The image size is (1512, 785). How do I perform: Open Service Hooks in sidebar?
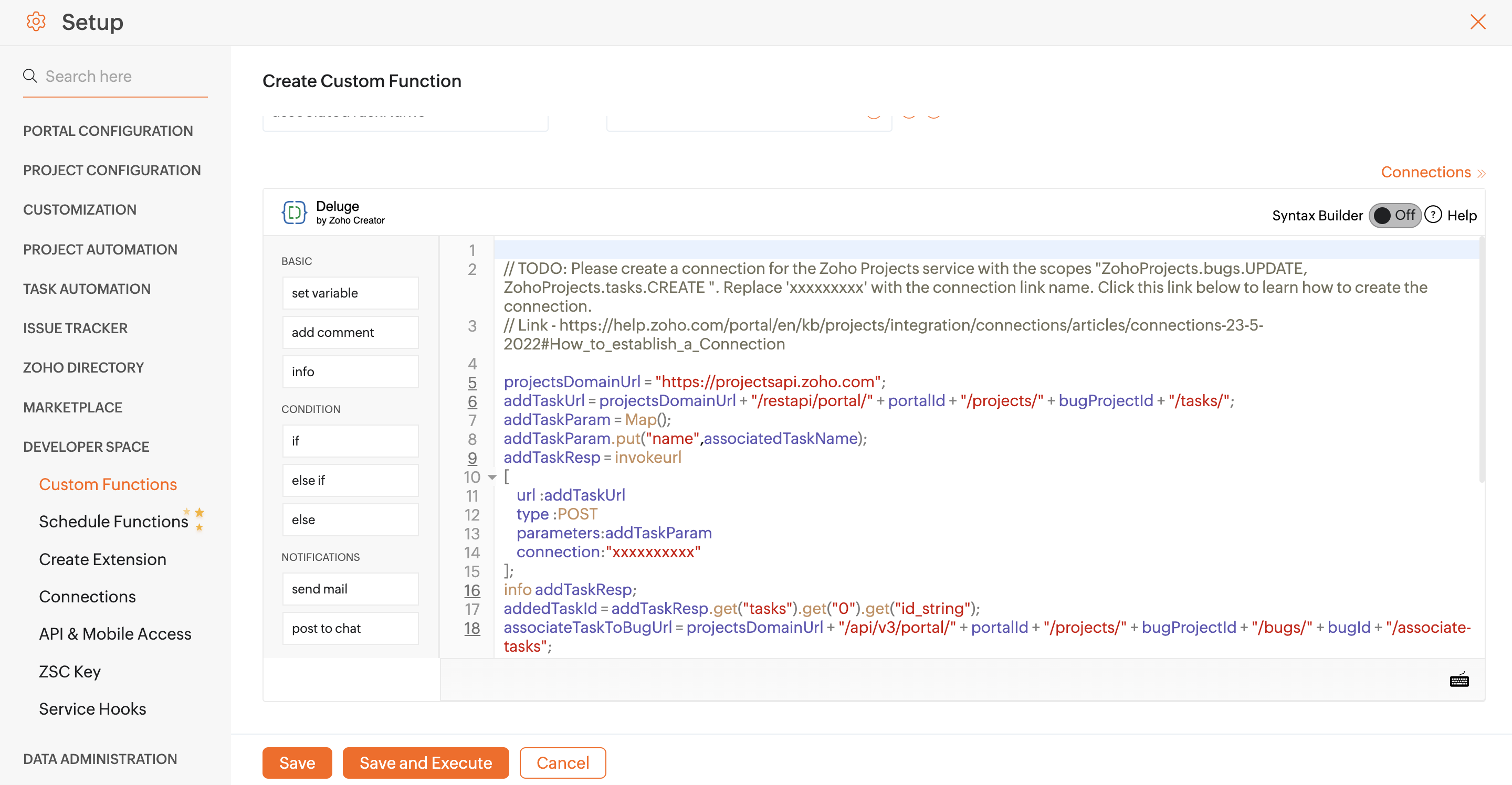click(x=92, y=709)
